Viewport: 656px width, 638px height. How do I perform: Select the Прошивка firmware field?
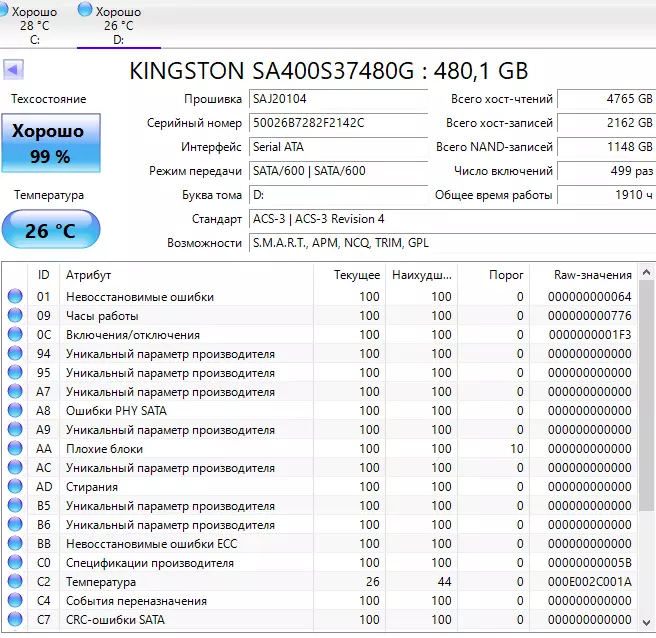tap(335, 99)
